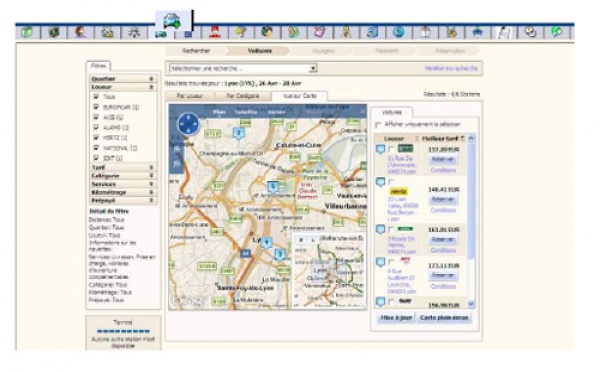
Task: Click the map compass pan control
Action: point(188,124)
